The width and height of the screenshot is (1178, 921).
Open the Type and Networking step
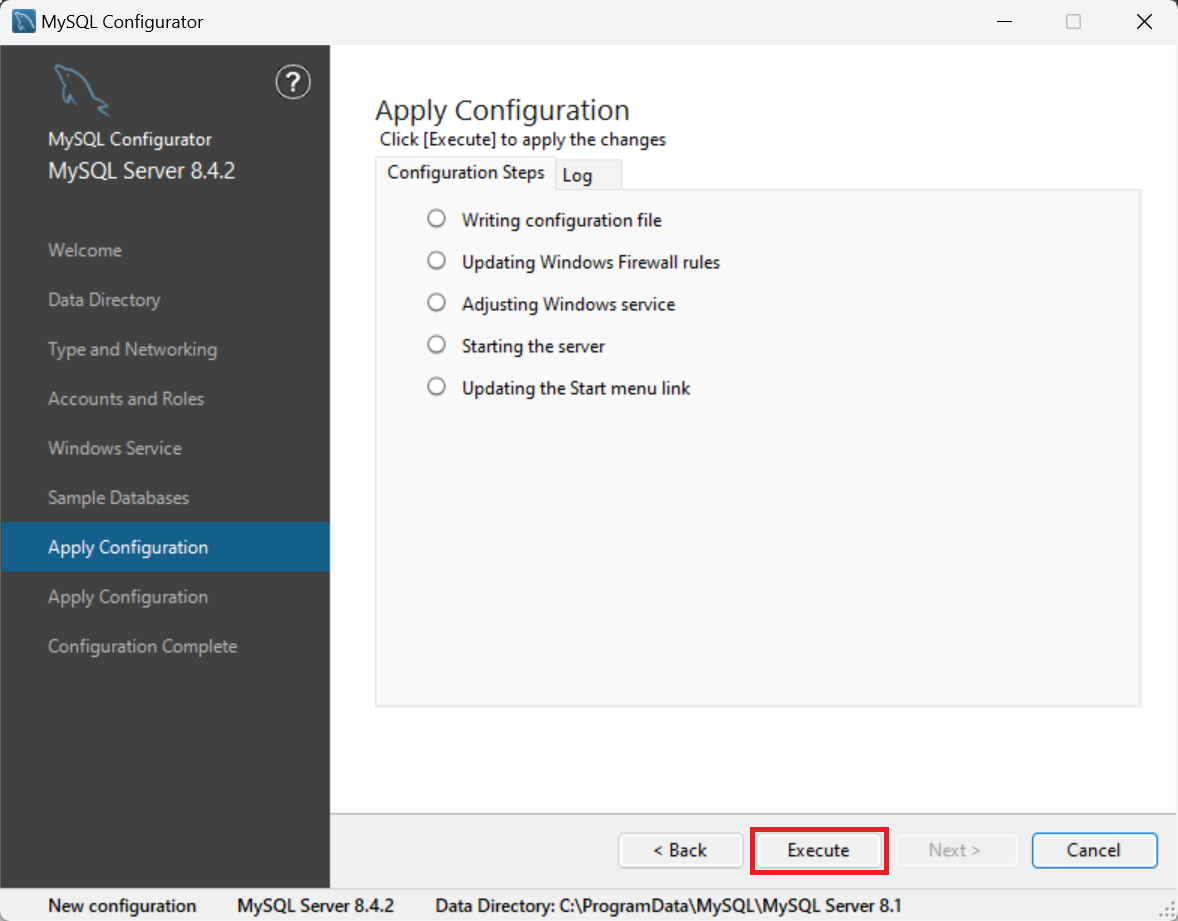click(132, 349)
